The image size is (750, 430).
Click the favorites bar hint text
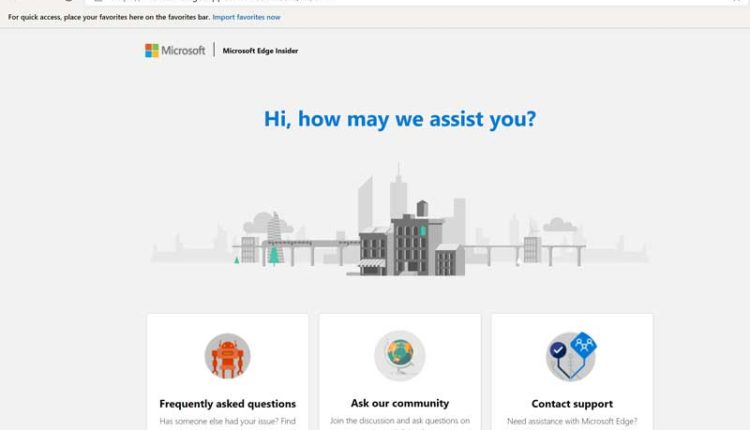pyautogui.click(x=109, y=17)
